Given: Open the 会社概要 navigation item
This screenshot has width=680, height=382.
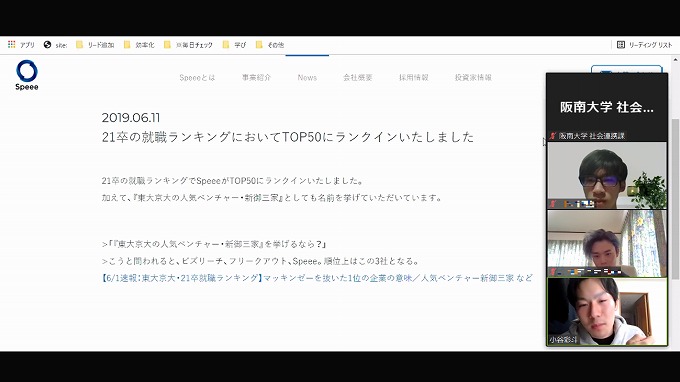Looking at the screenshot, I should point(358,78).
